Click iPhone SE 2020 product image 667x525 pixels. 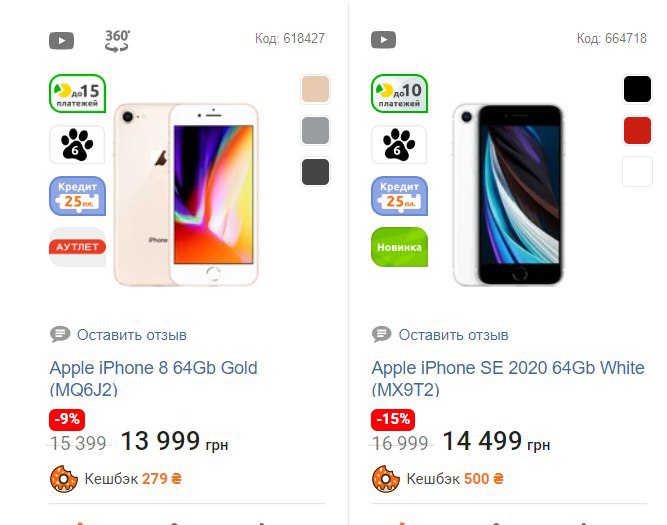508,195
